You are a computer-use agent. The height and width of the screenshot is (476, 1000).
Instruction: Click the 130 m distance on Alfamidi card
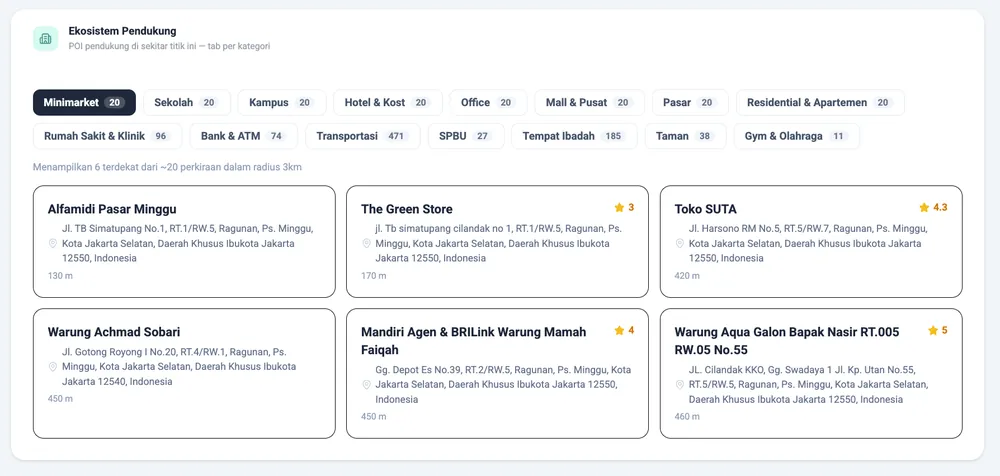click(x=61, y=276)
